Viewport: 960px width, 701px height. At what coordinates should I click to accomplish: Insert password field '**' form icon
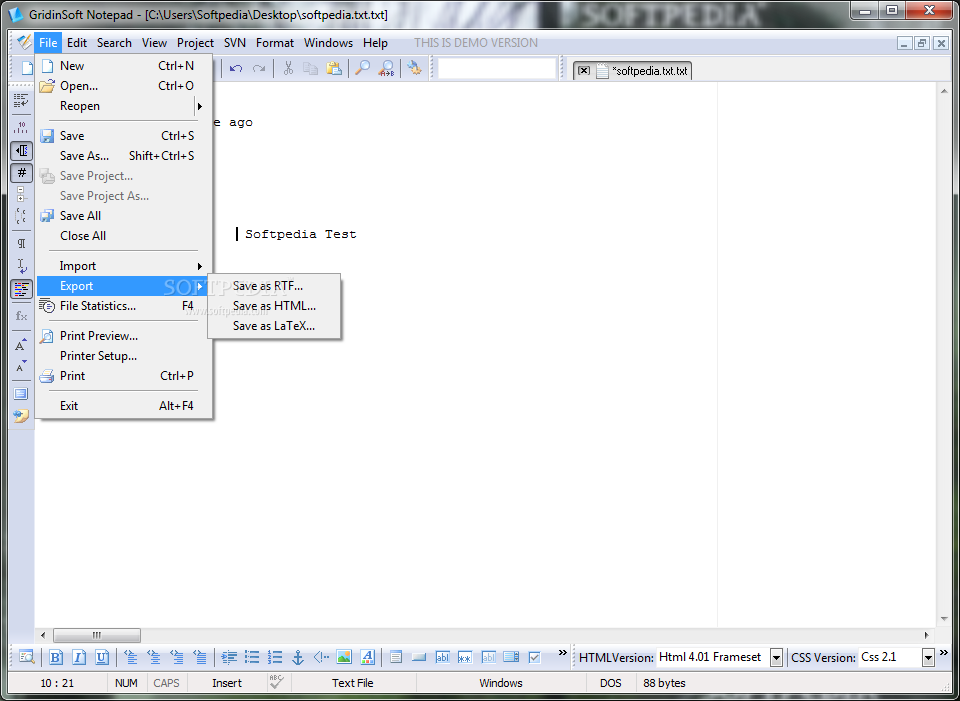click(465, 658)
